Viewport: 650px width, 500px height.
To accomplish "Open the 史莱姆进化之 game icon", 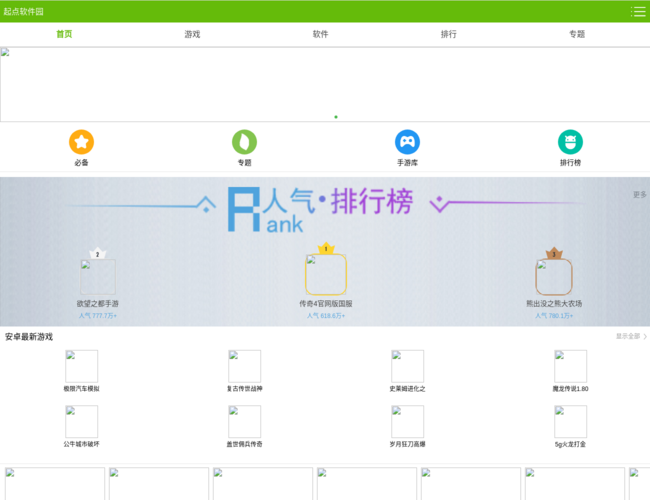I will [407, 366].
